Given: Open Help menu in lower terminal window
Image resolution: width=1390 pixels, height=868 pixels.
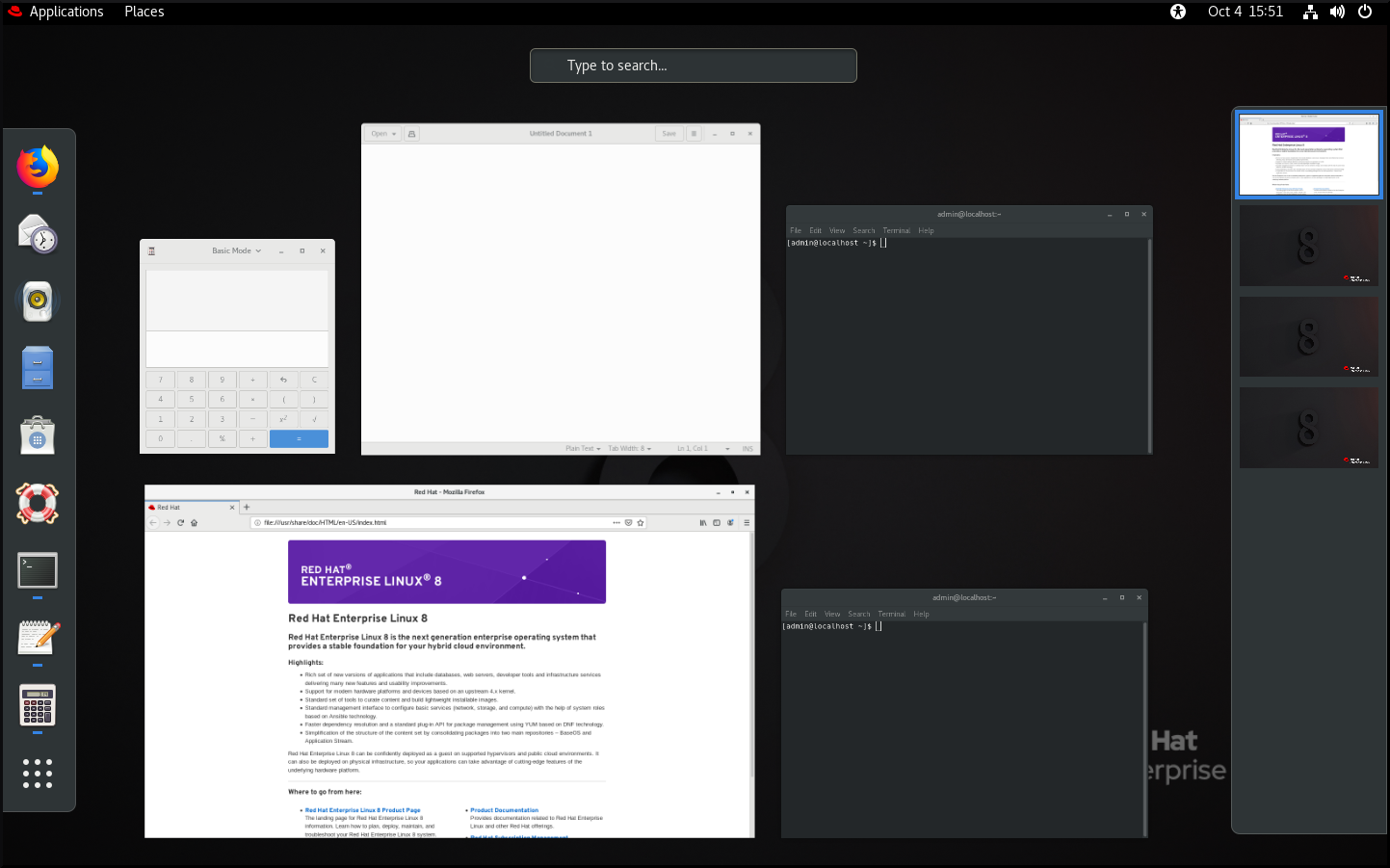Looking at the screenshot, I should click(921, 615).
